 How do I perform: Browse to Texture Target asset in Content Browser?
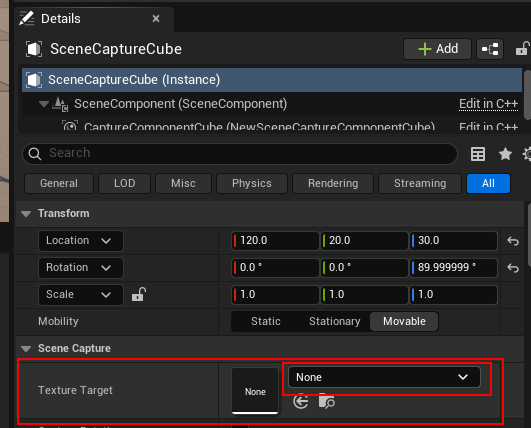[x=326, y=401]
